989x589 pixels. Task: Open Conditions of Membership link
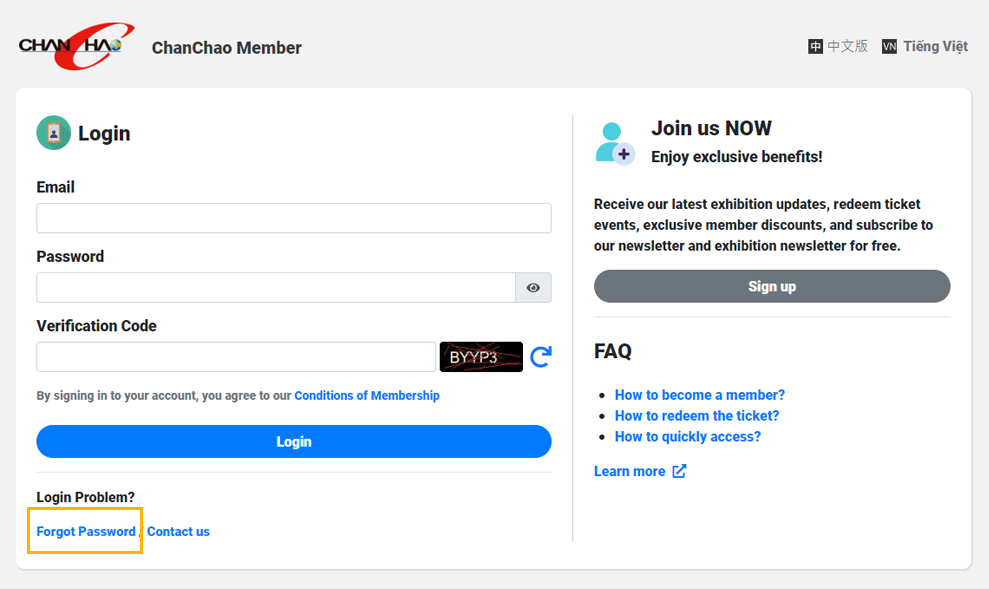tap(367, 396)
